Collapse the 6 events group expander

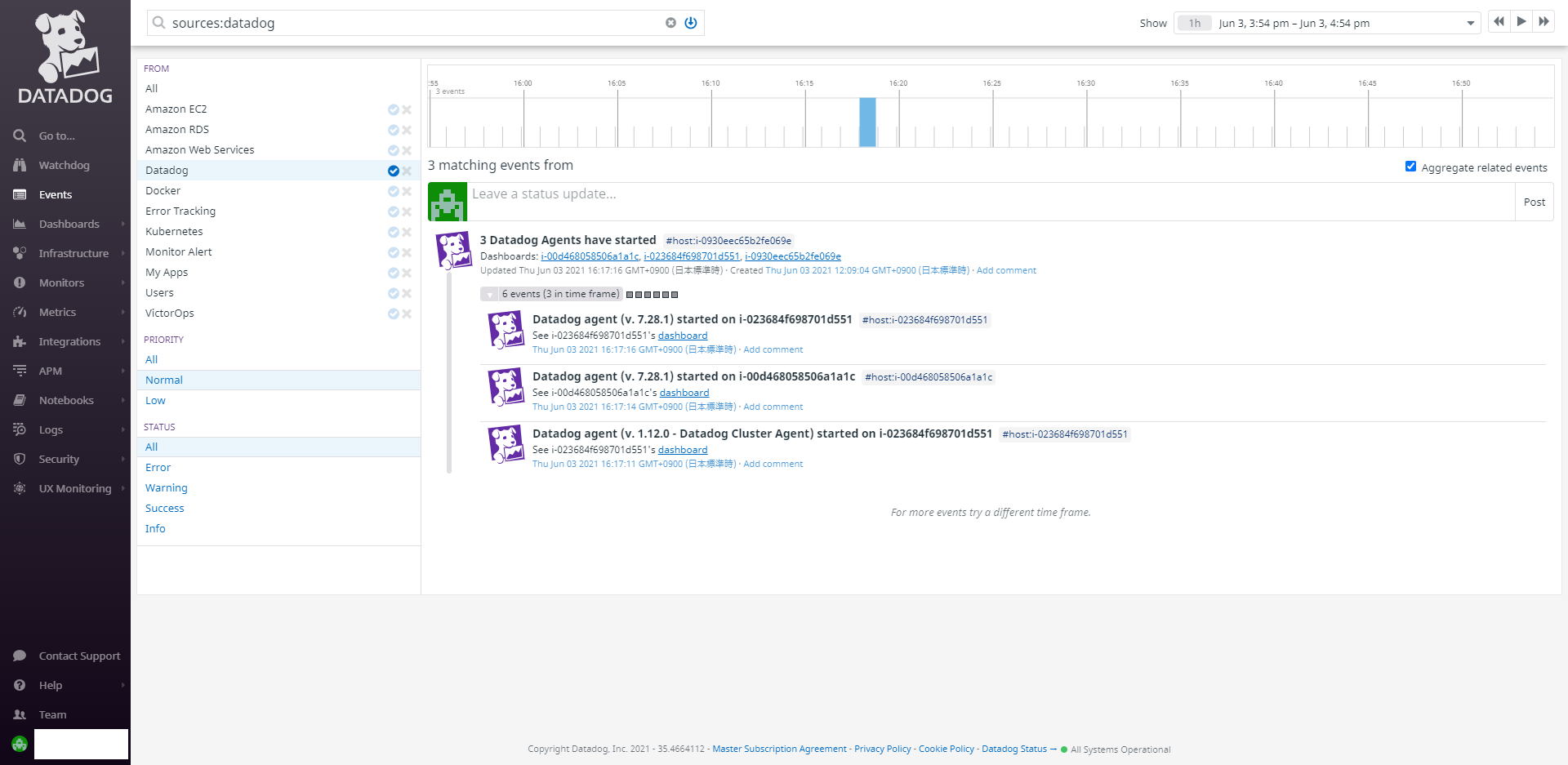coord(490,294)
